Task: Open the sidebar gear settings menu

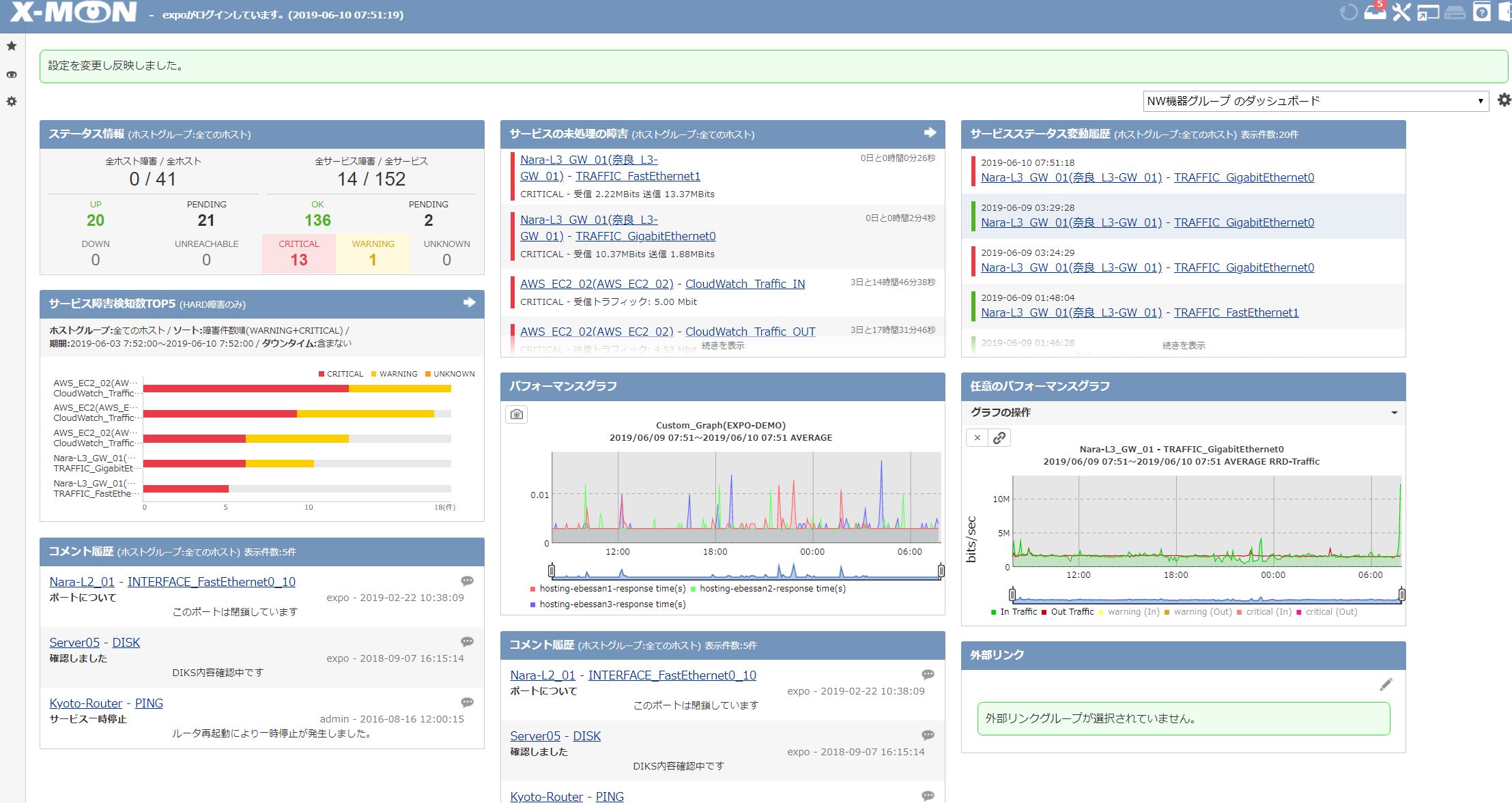Action: [12, 101]
